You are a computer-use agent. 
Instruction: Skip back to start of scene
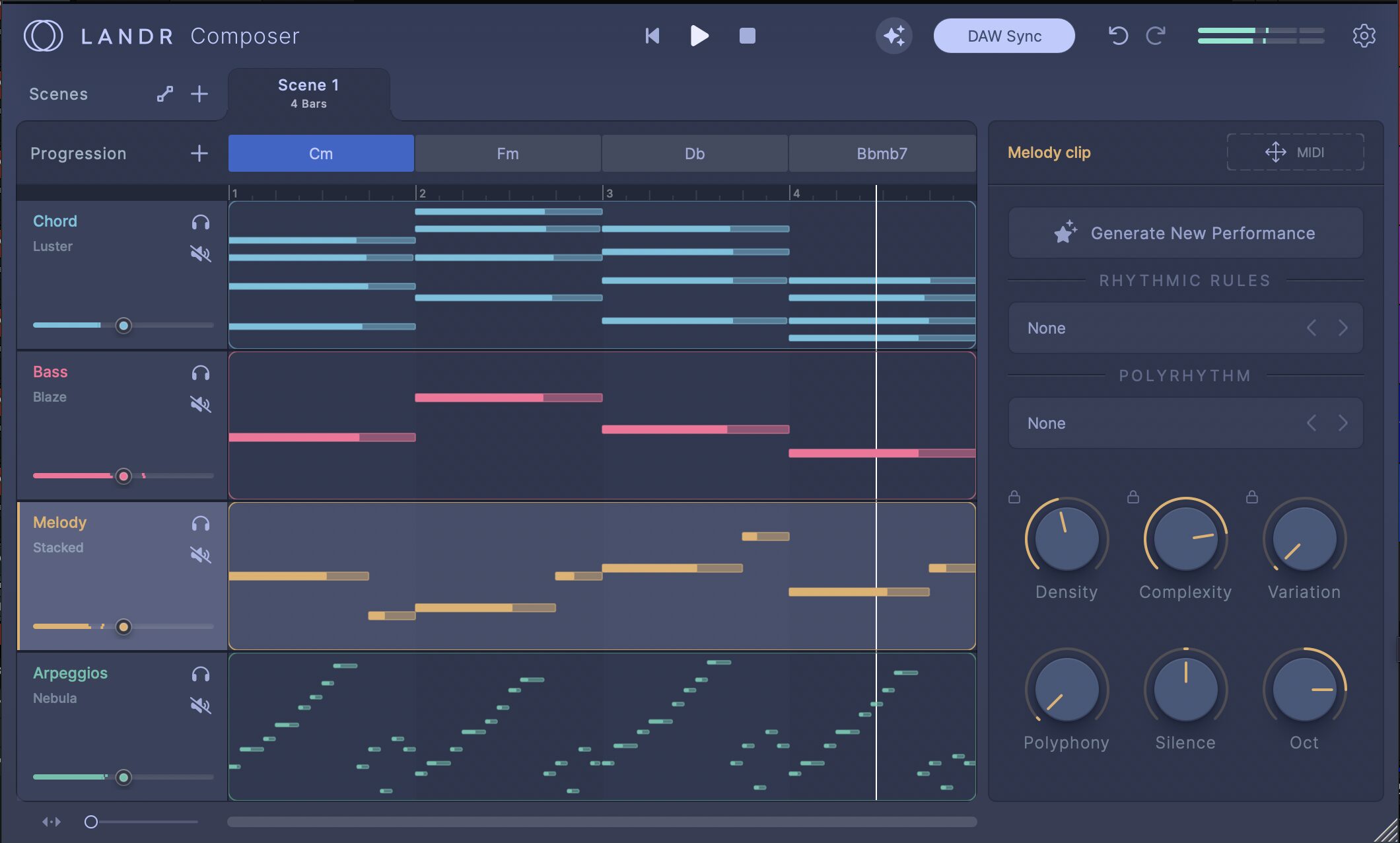[652, 36]
